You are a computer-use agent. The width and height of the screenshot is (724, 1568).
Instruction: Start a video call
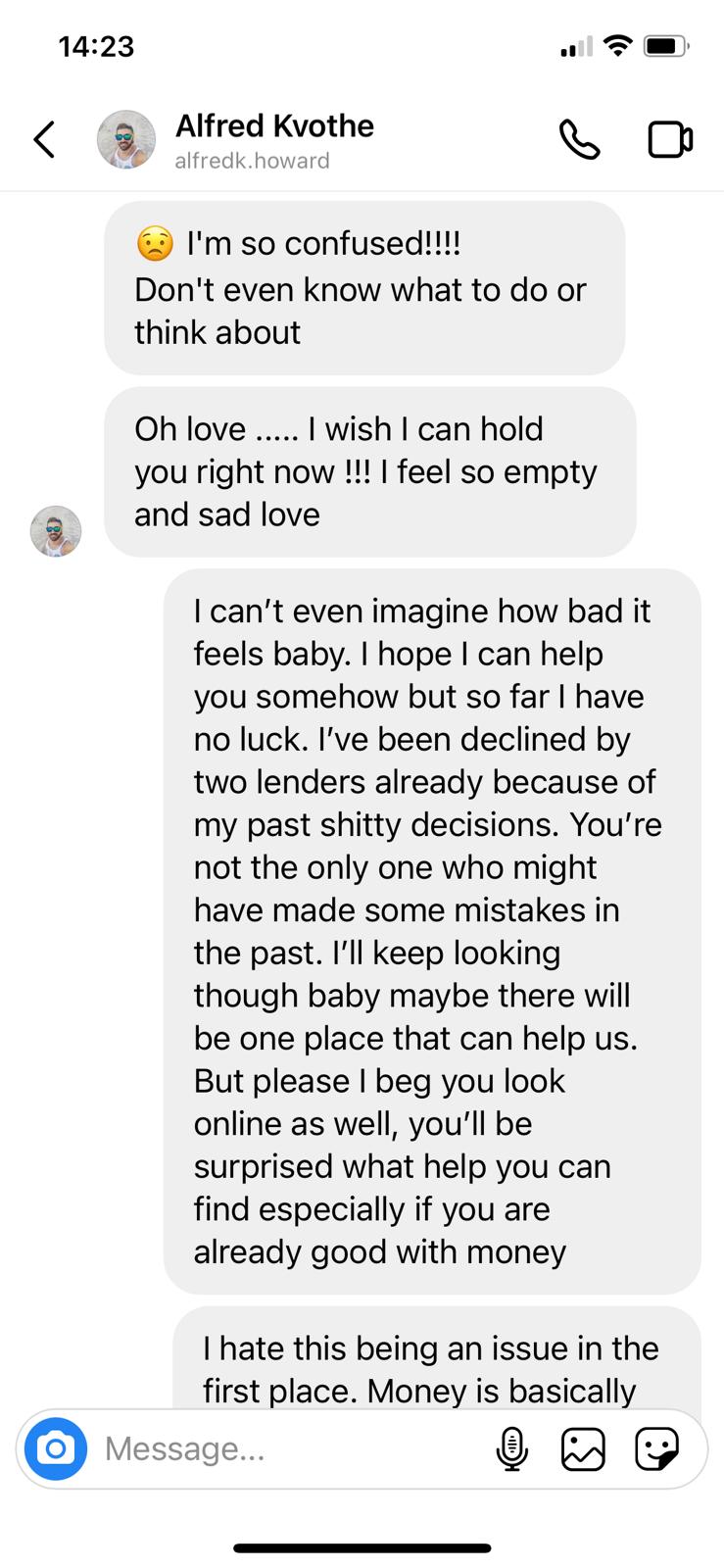point(670,139)
